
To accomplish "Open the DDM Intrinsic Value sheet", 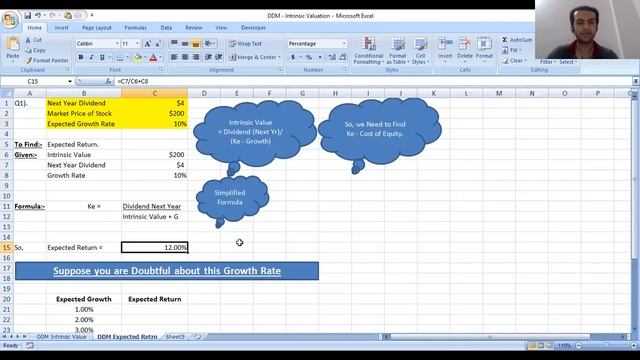I will pos(62,337).
